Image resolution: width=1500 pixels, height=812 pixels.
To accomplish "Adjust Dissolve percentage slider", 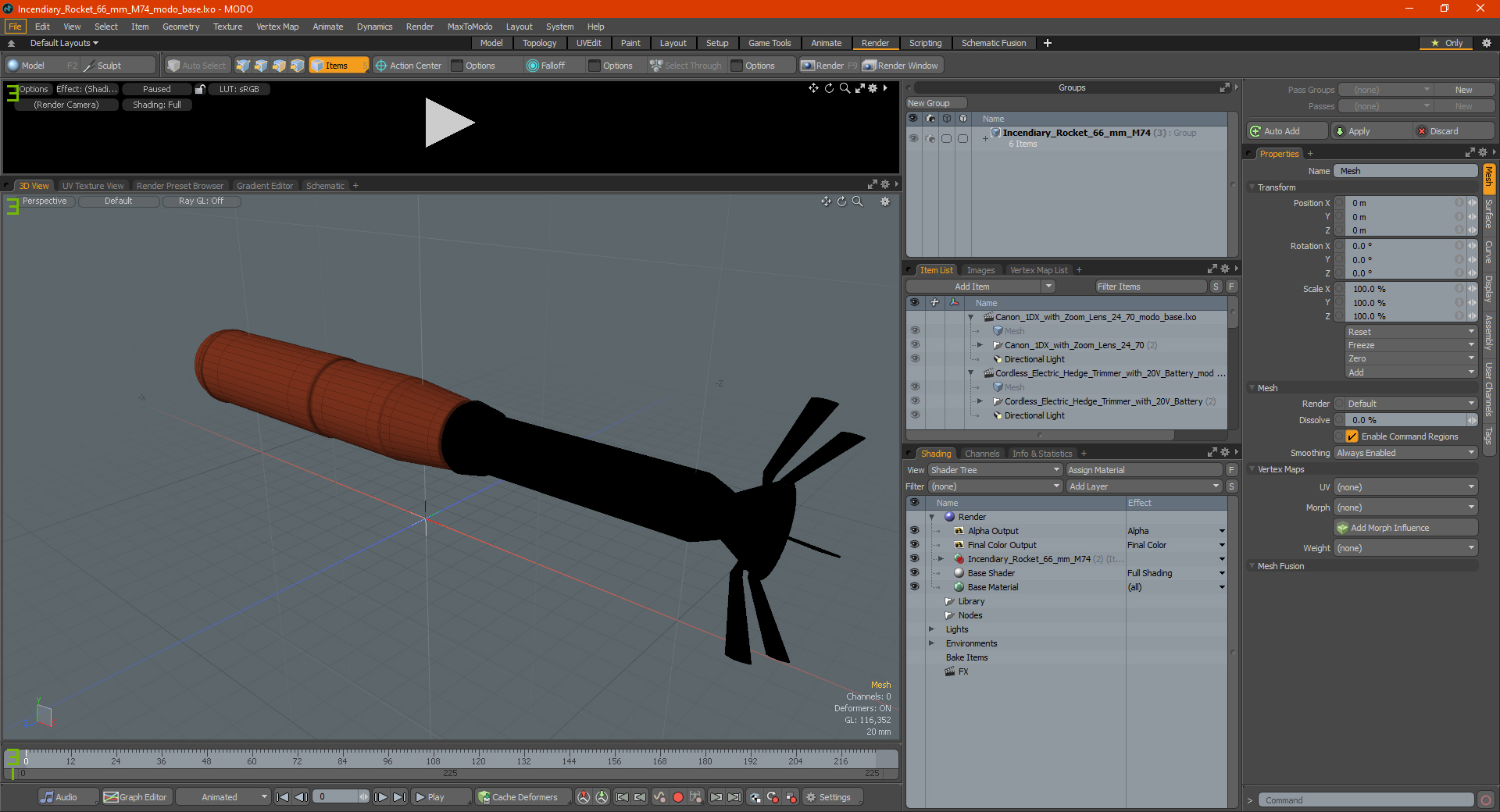I will point(1405,420).
